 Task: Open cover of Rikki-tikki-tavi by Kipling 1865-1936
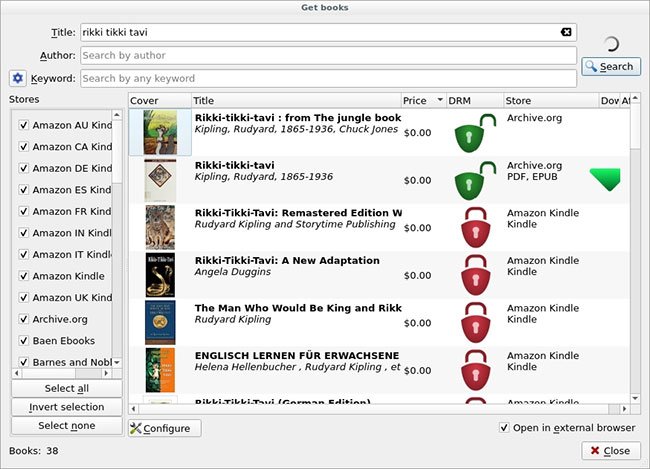pos(160,180)
